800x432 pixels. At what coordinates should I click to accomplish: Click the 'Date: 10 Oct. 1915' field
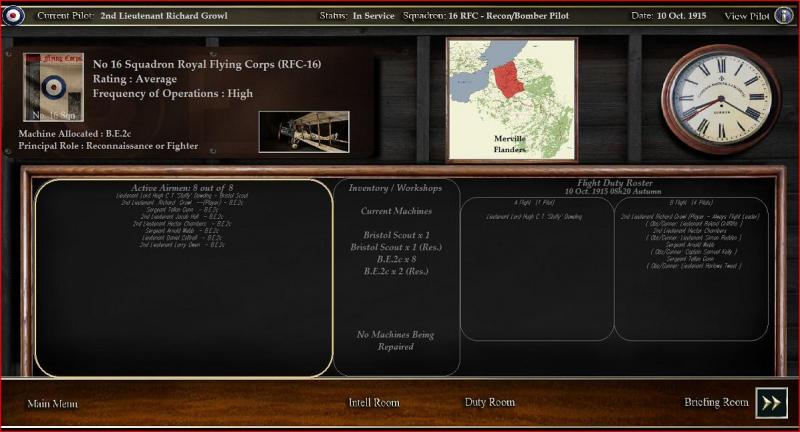coord(668,16)
